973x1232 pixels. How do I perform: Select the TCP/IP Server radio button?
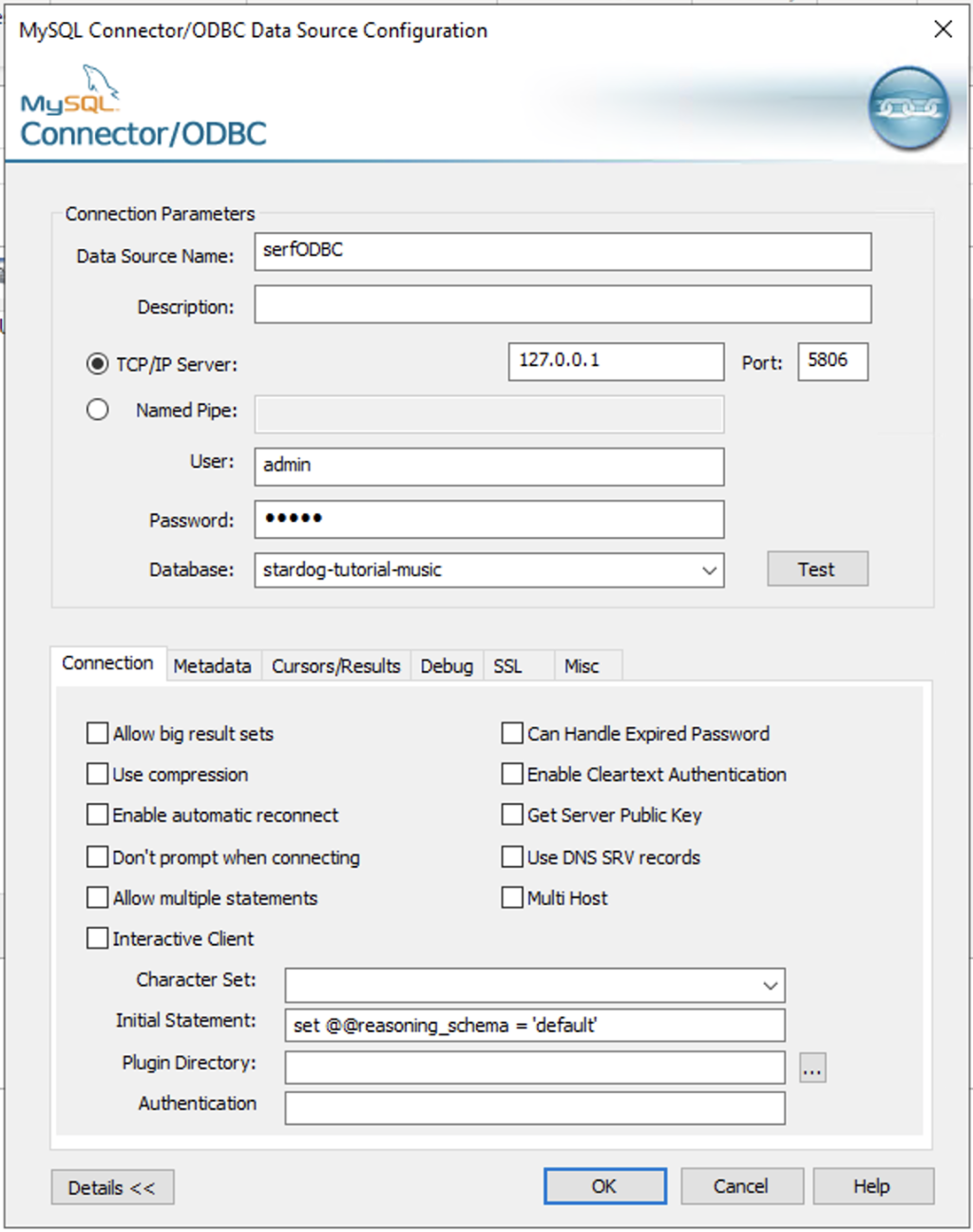point(97,363)
